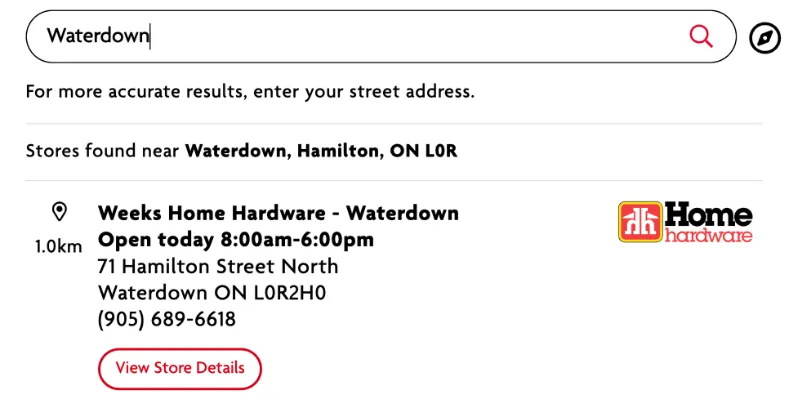This screenshot has height=400, width=800.
Task: Click the 1.0km distance label
Action: 58,246
